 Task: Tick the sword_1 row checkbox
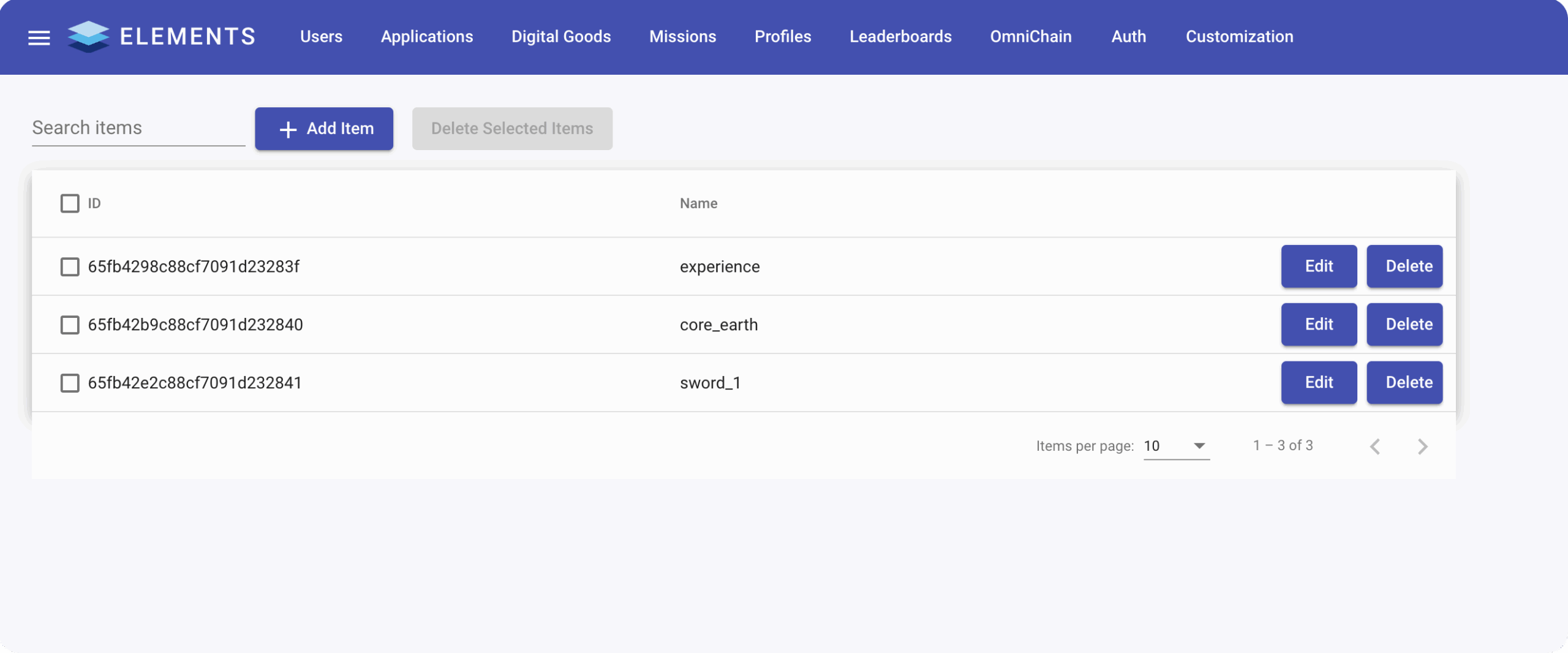click(x=70, y=383)
